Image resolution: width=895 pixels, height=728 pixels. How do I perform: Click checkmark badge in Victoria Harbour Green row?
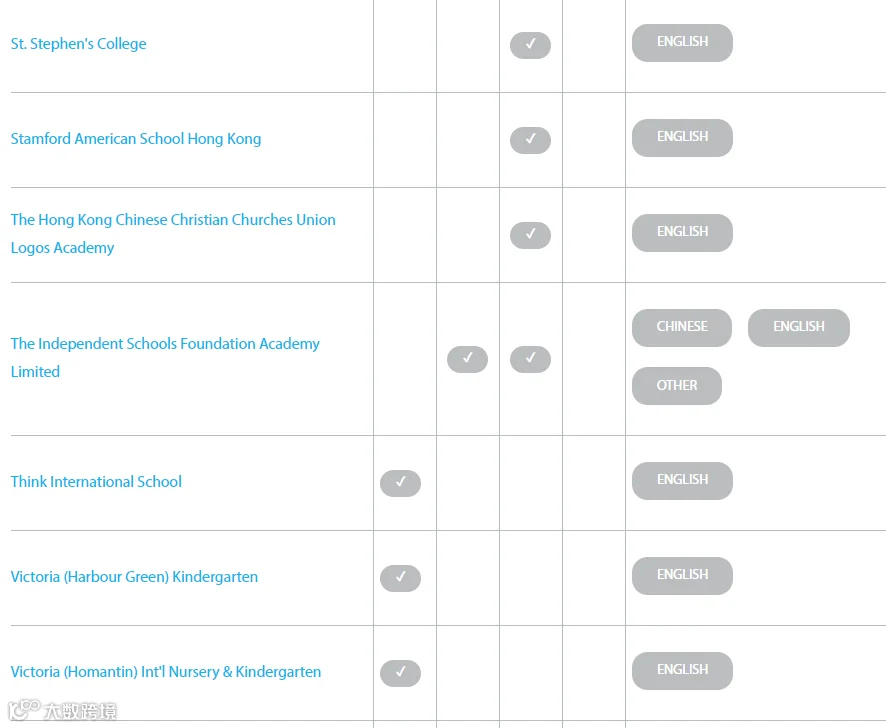[x=401, y=578]
